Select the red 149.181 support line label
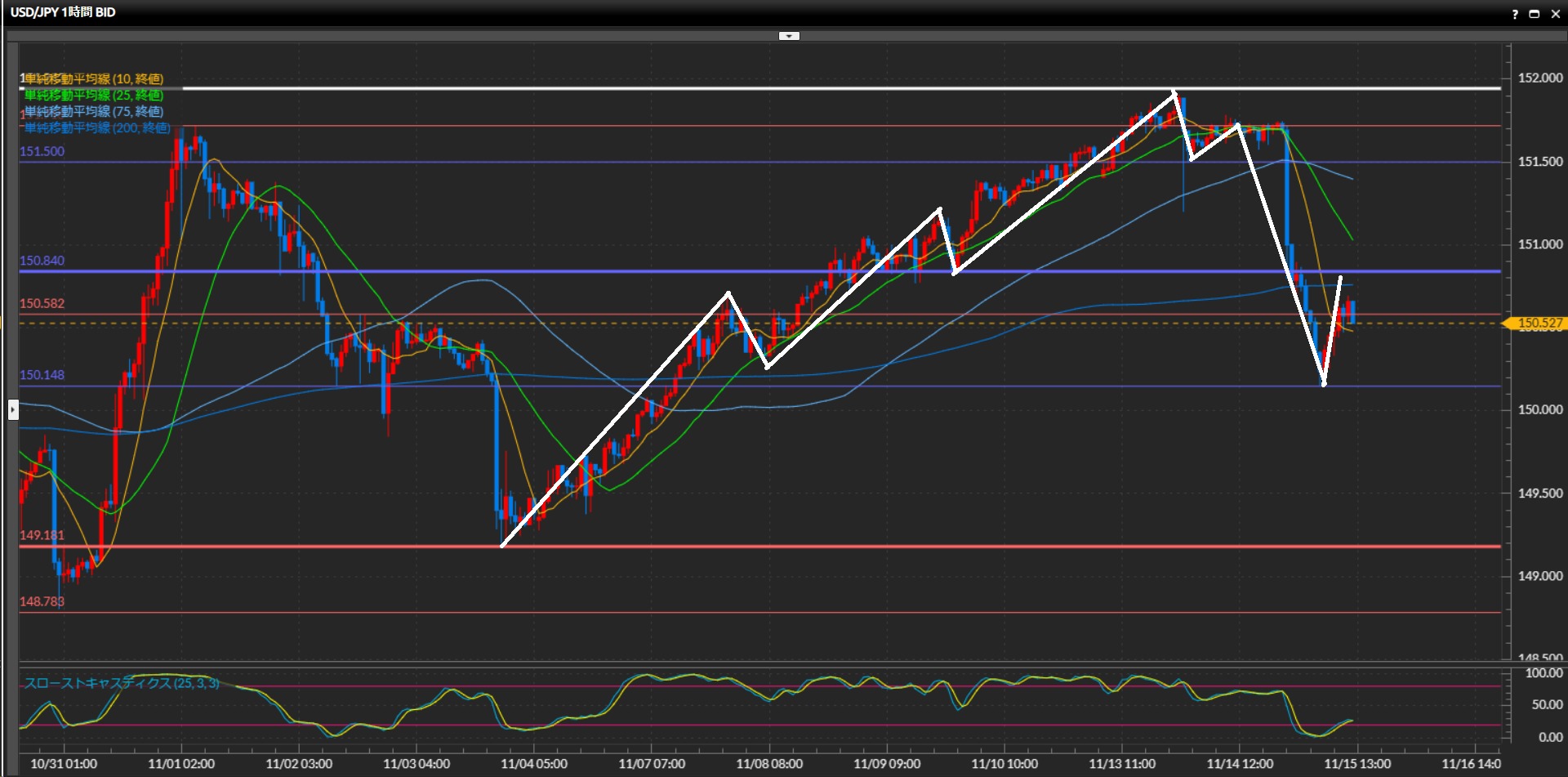 pos(42,535)
